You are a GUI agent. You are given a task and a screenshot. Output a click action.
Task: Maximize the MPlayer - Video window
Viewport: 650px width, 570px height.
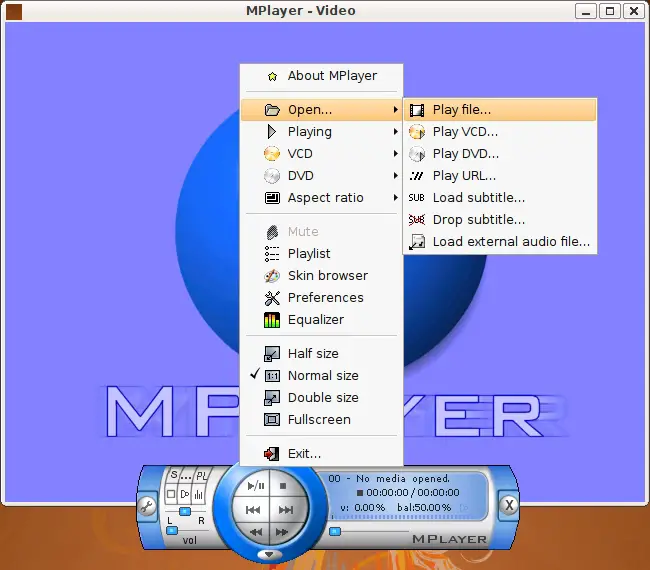(610, 11)
